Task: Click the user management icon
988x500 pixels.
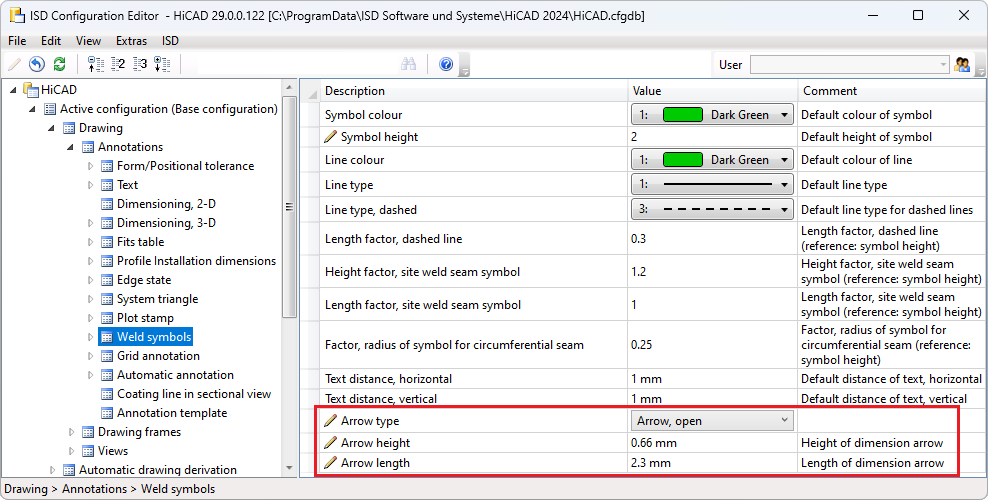Action: click(x=962, y=64)
